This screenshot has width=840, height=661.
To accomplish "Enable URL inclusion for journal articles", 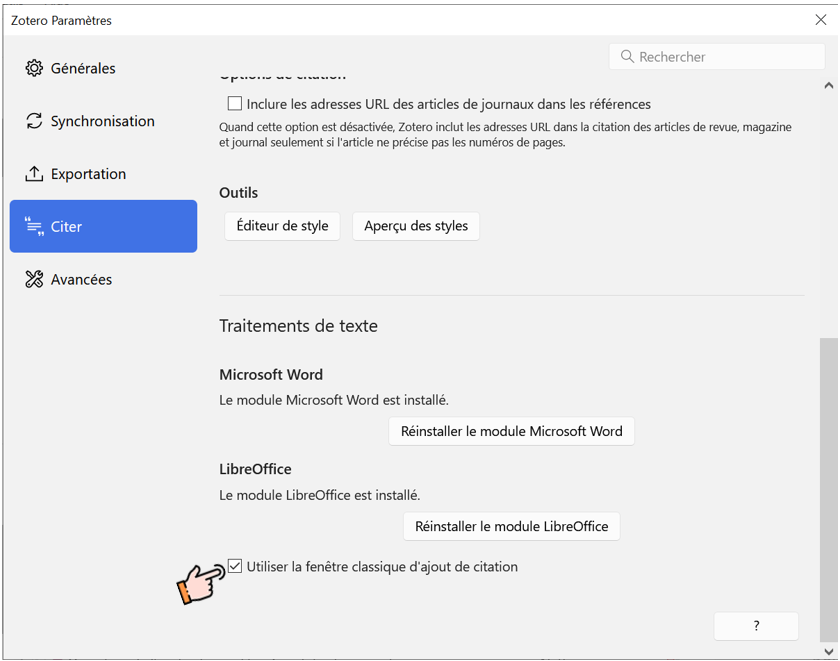I will click(235, 103).
